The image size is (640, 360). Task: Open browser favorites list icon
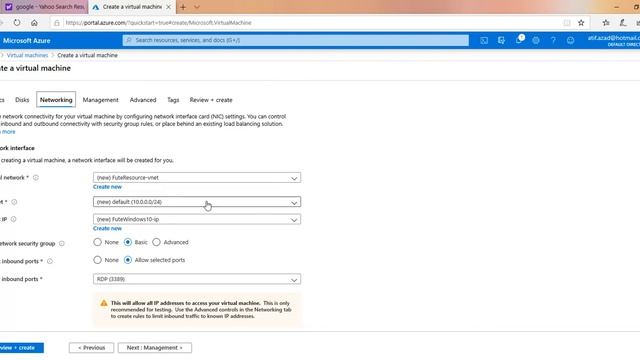coord(606,23)
